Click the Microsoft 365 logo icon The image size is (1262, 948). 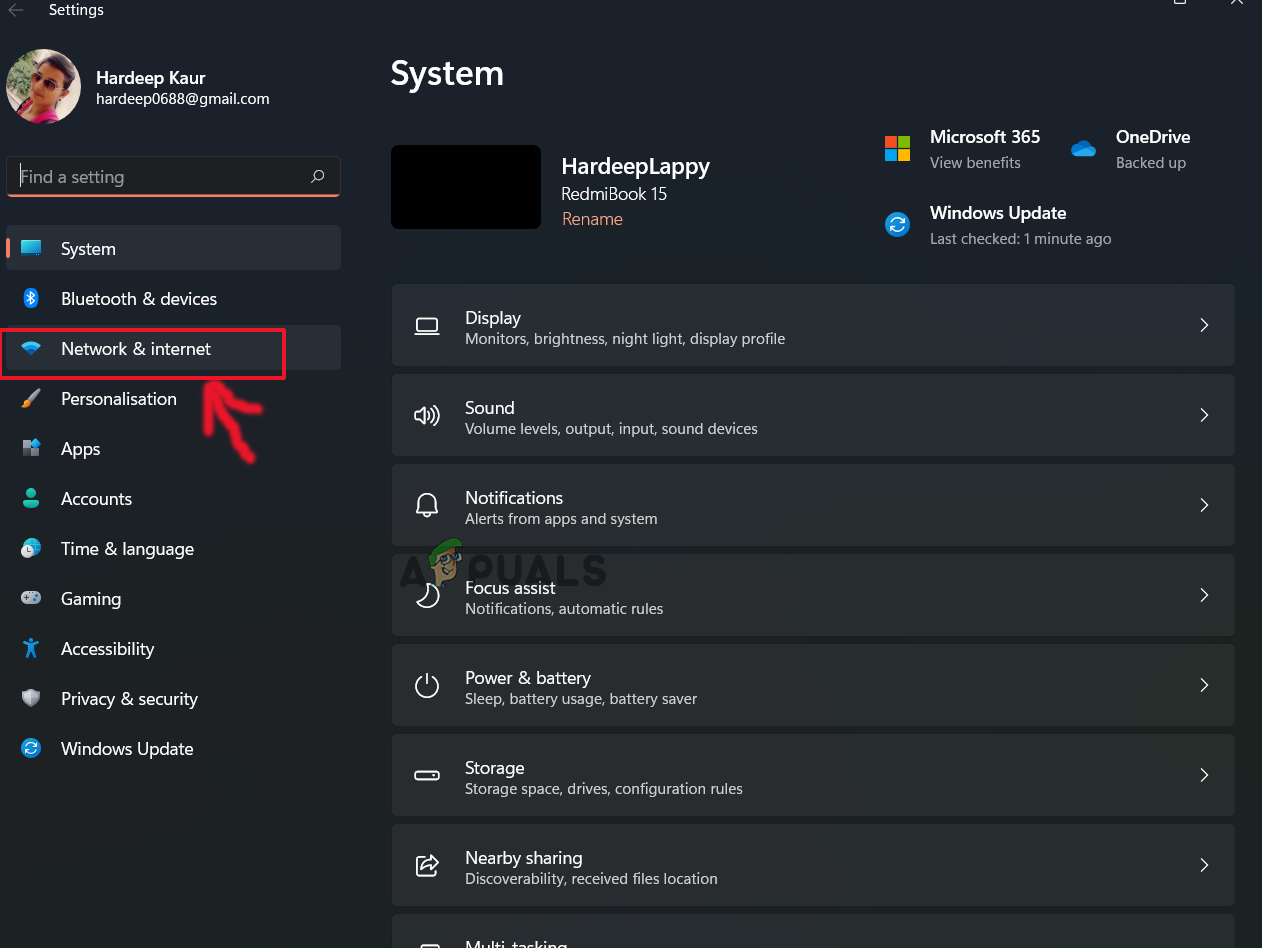point(897,149)
